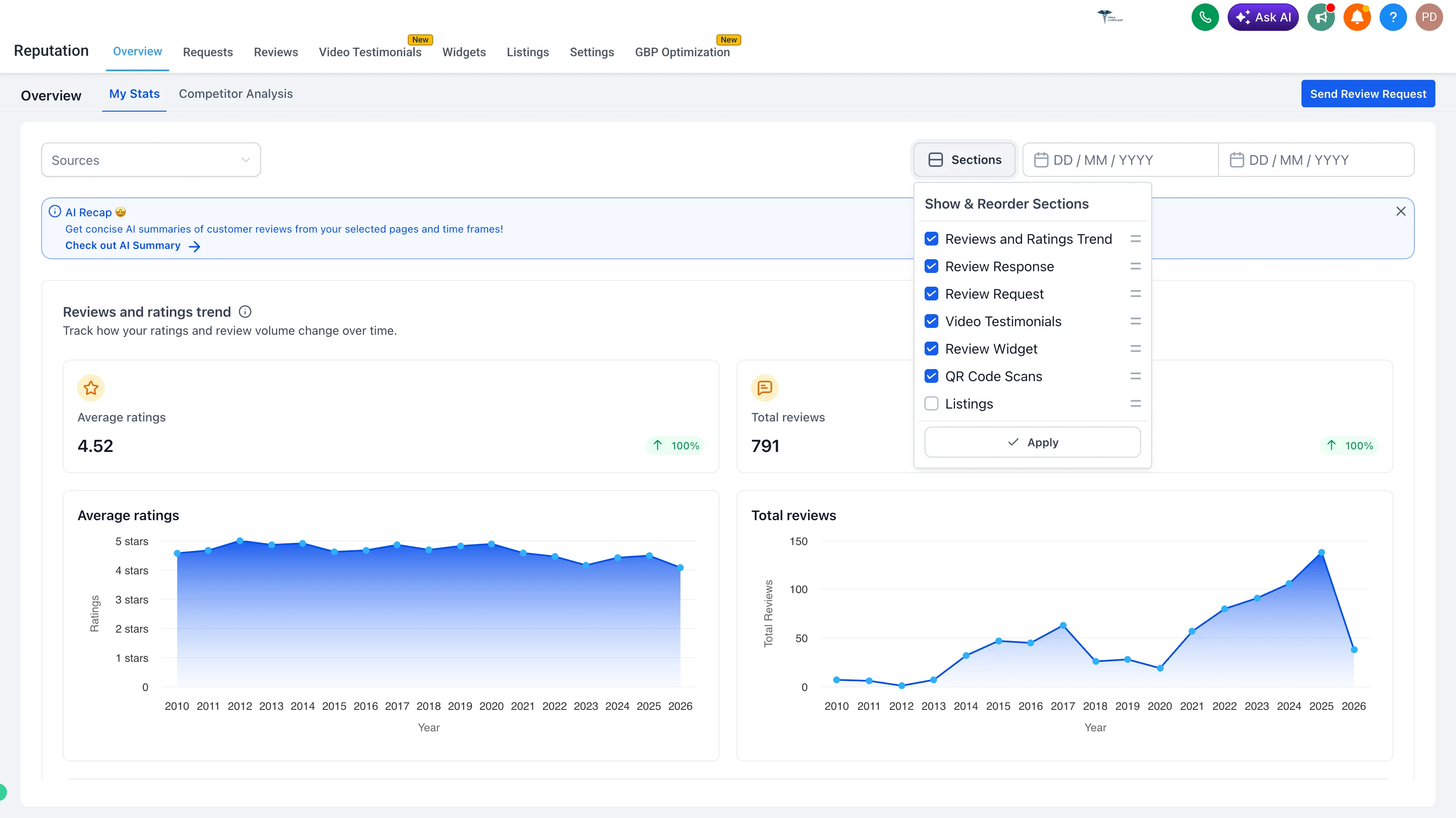
Task: Open the PD profile avatar
Action: [x=1429, y=17]
